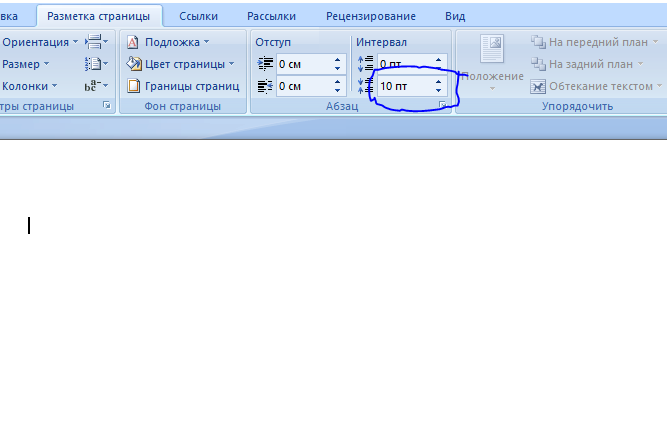The width and height of the screenshot is (667, 427).
Task: Open the Абзац dialog launcher
Action: point(443,104)
